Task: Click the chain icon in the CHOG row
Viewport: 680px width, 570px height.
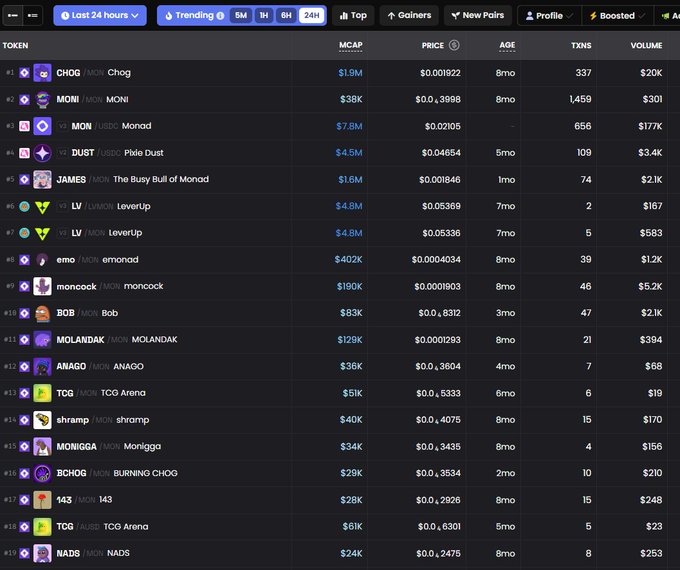Action: coord(24,72)
